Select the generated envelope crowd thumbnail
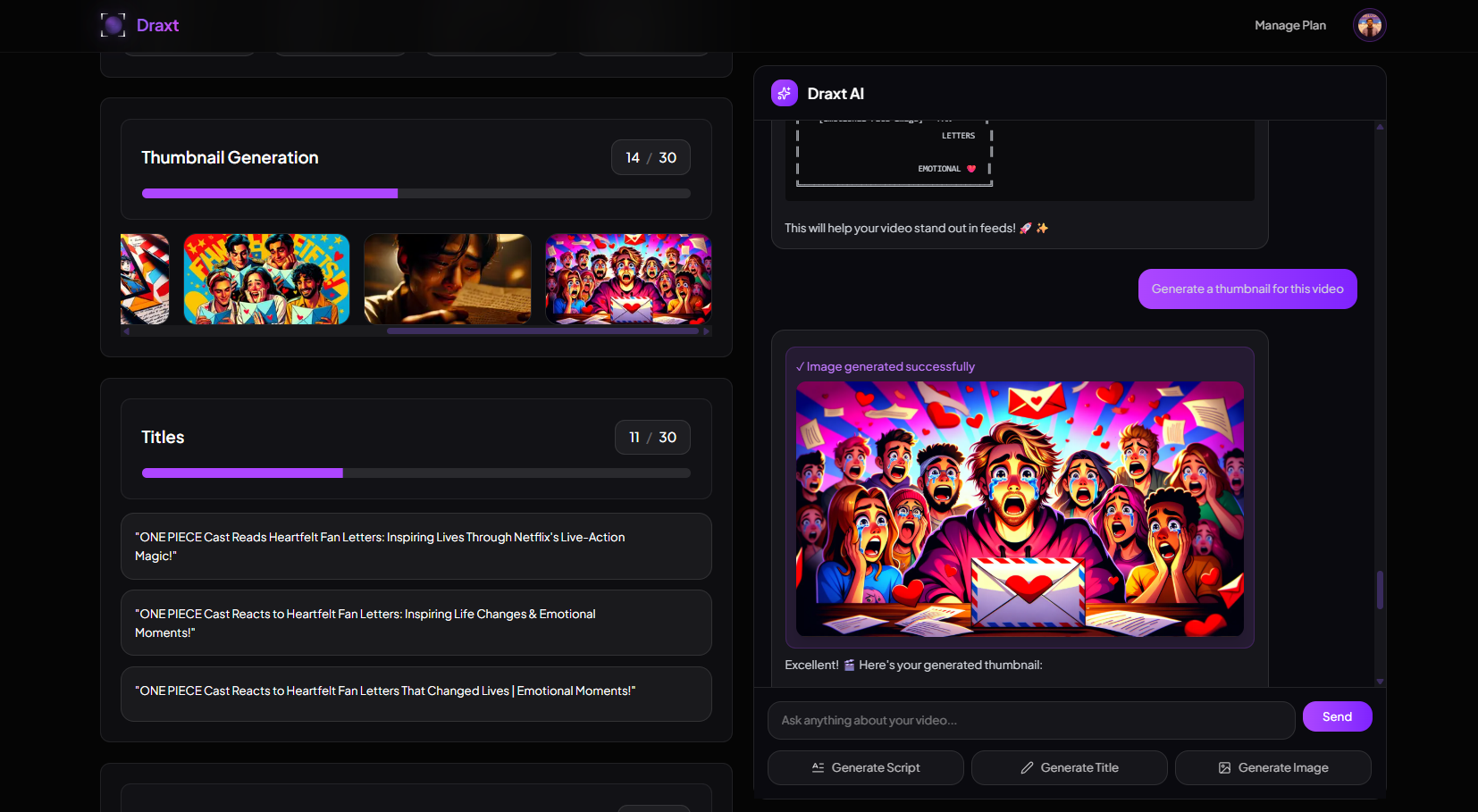This screenshot has width=1478, height=812. click(1020, 509)
